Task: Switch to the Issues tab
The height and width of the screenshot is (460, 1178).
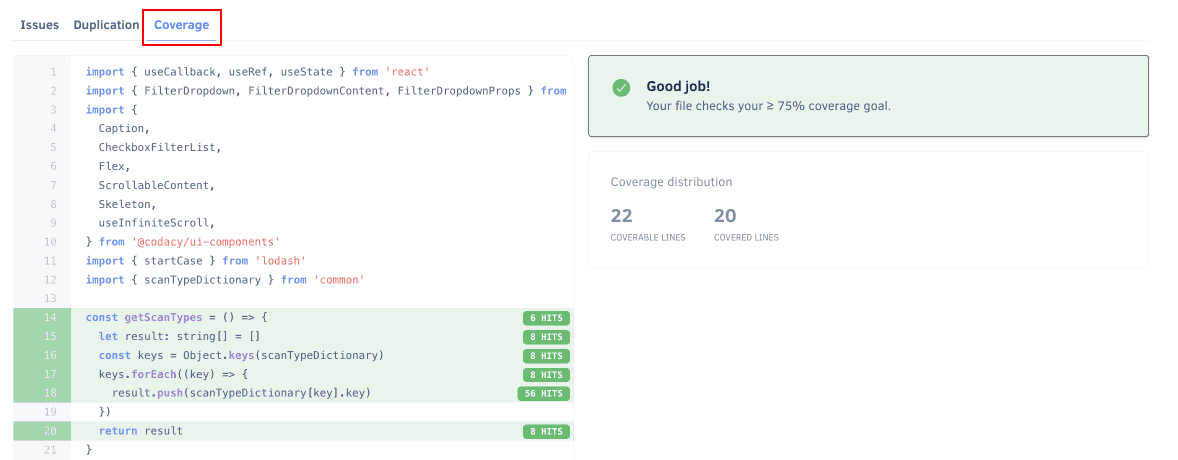Action: [40, 25]
